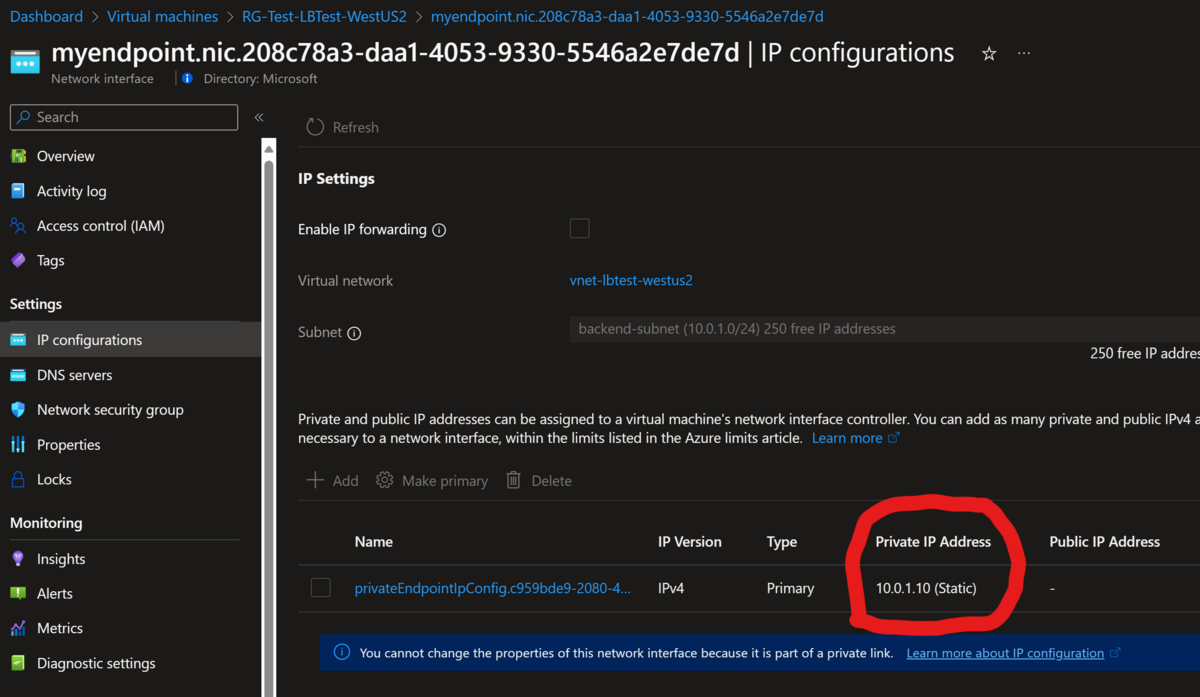Select the privateEndpointIpConfig row checkbox

tap(321, 588)
